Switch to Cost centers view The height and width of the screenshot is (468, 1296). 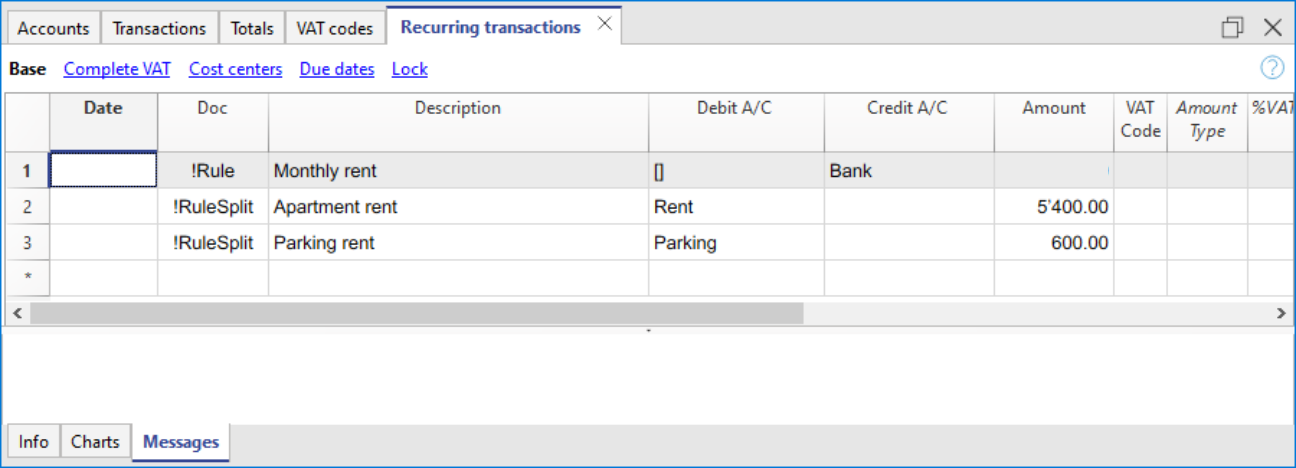(x=235, y=69)
